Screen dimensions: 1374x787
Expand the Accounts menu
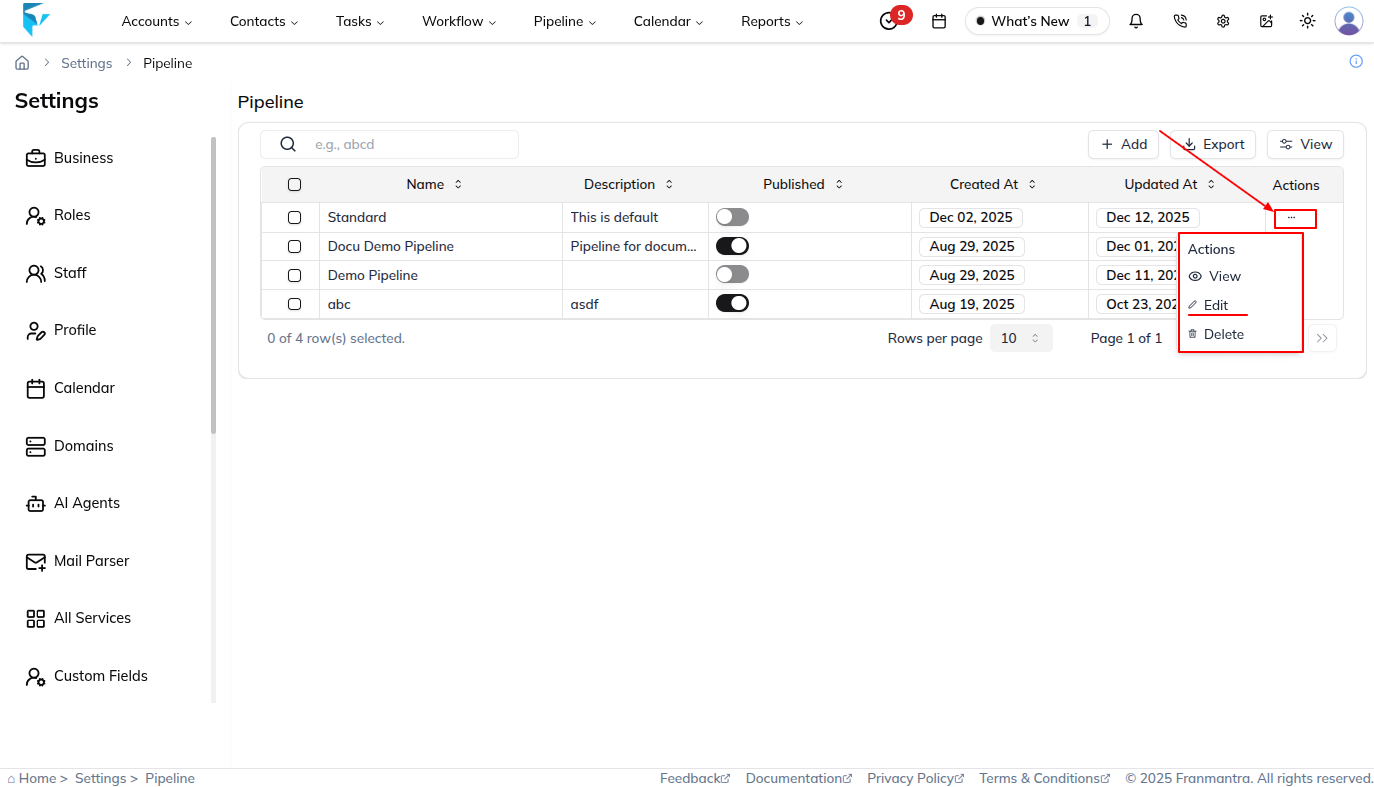[157, 21]
